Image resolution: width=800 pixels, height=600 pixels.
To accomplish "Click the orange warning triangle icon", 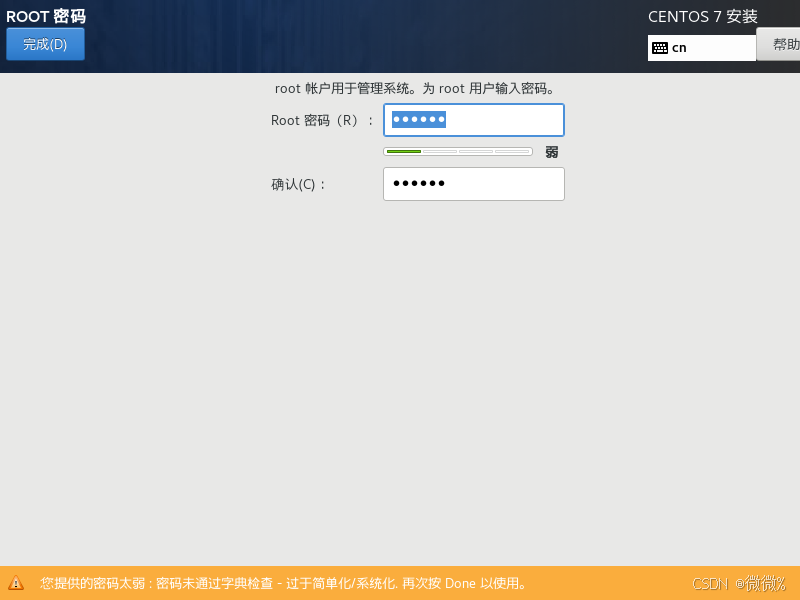I will pos(16,583).
